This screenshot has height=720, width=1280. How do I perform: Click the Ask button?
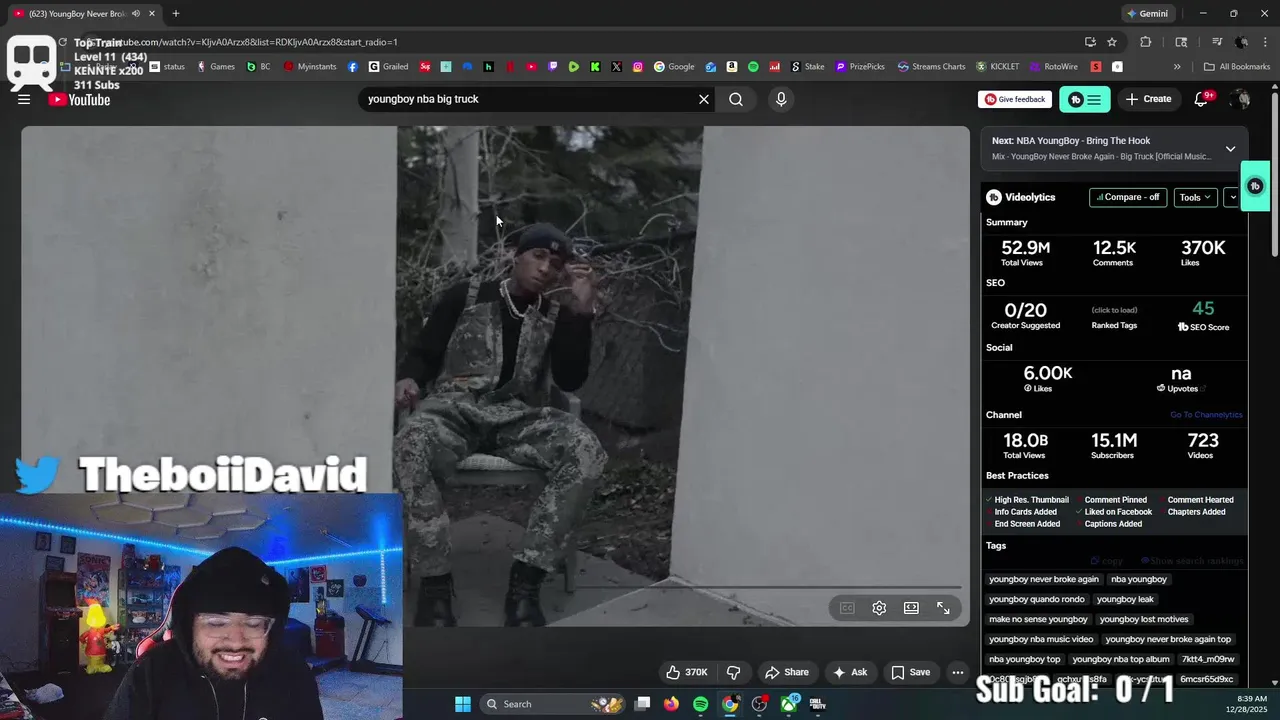click(x=850, y=672)
